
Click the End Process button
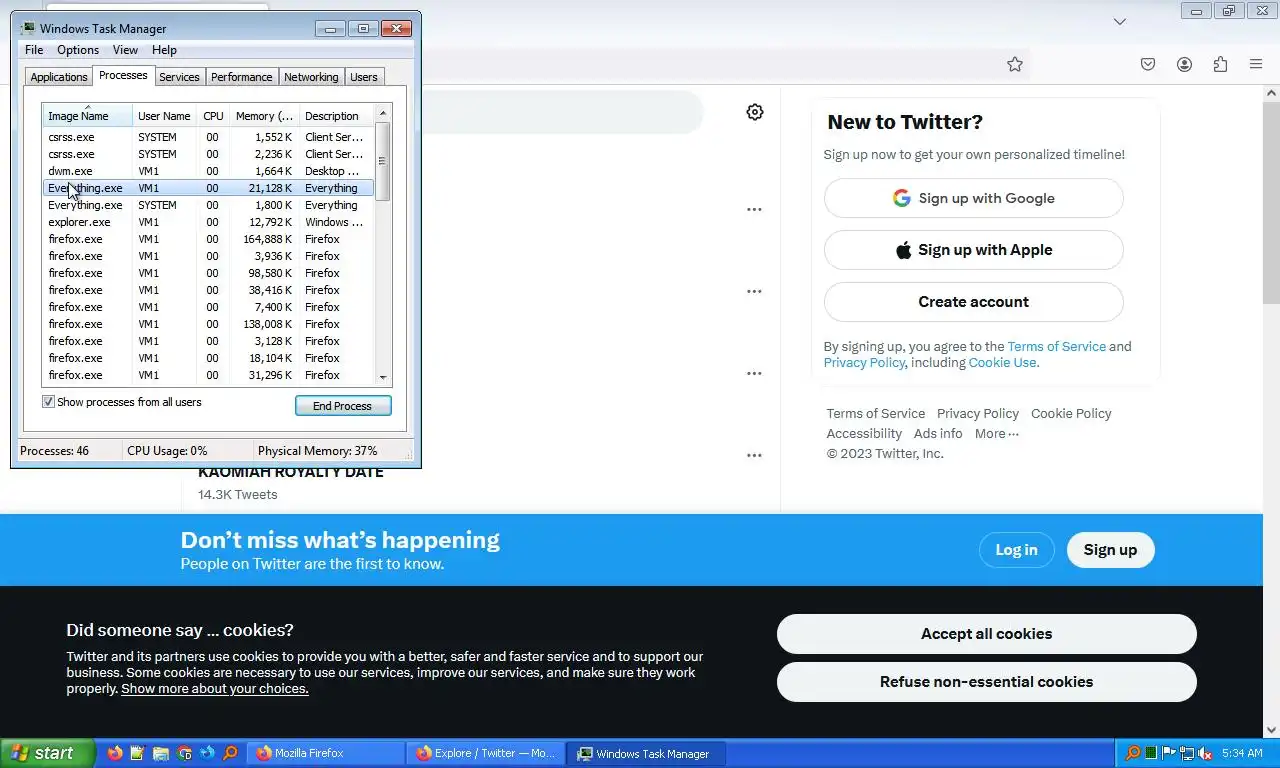click(x=343, y=406)
